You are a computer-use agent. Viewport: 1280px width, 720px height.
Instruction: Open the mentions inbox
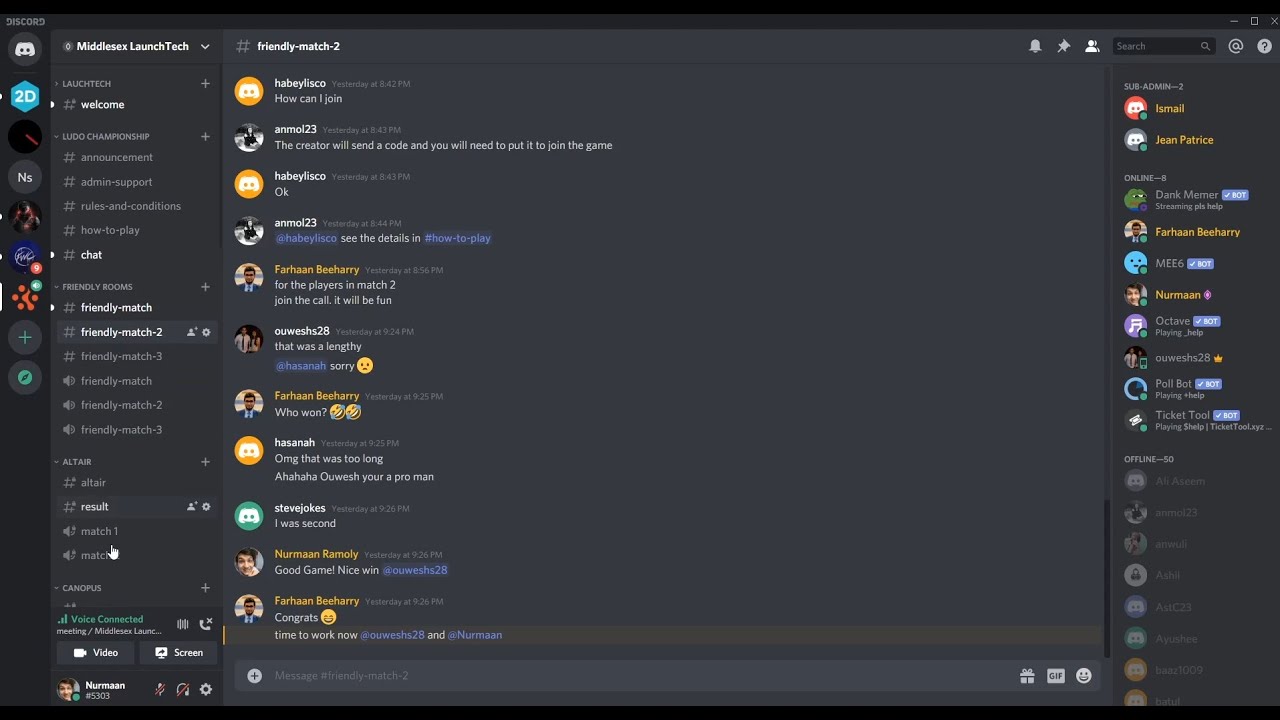click(x=1236, y=46)
